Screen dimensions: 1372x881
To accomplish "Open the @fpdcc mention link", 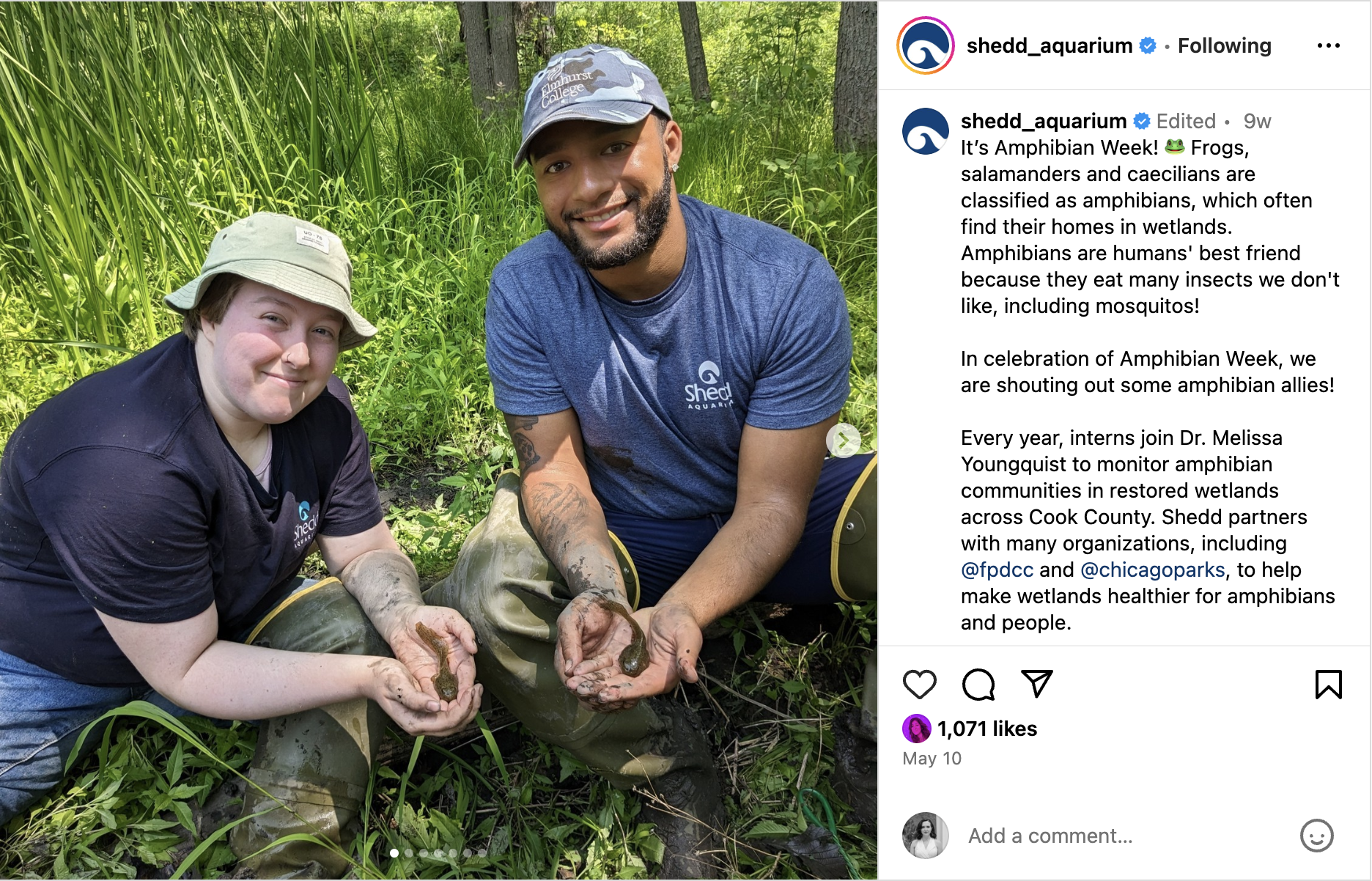I will (997, 569).
